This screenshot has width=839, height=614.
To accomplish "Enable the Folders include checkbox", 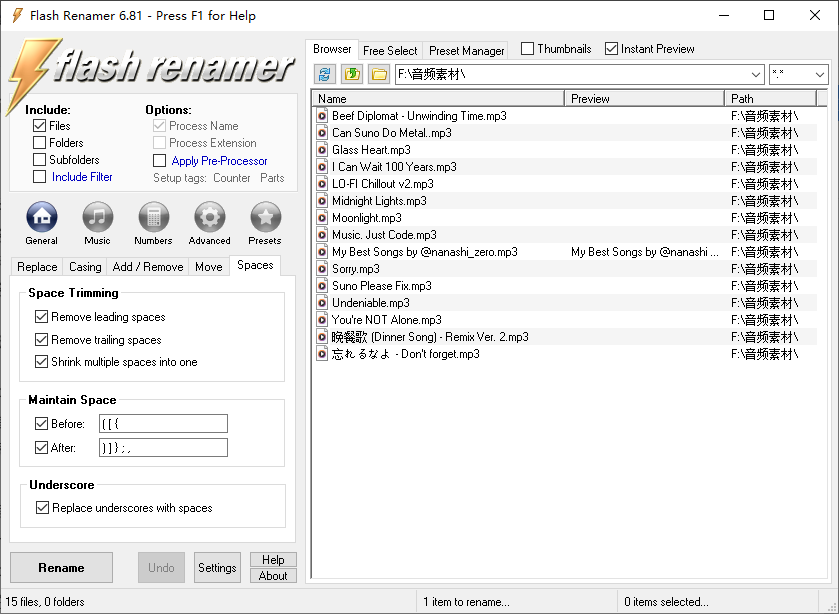I will [40, 143].
